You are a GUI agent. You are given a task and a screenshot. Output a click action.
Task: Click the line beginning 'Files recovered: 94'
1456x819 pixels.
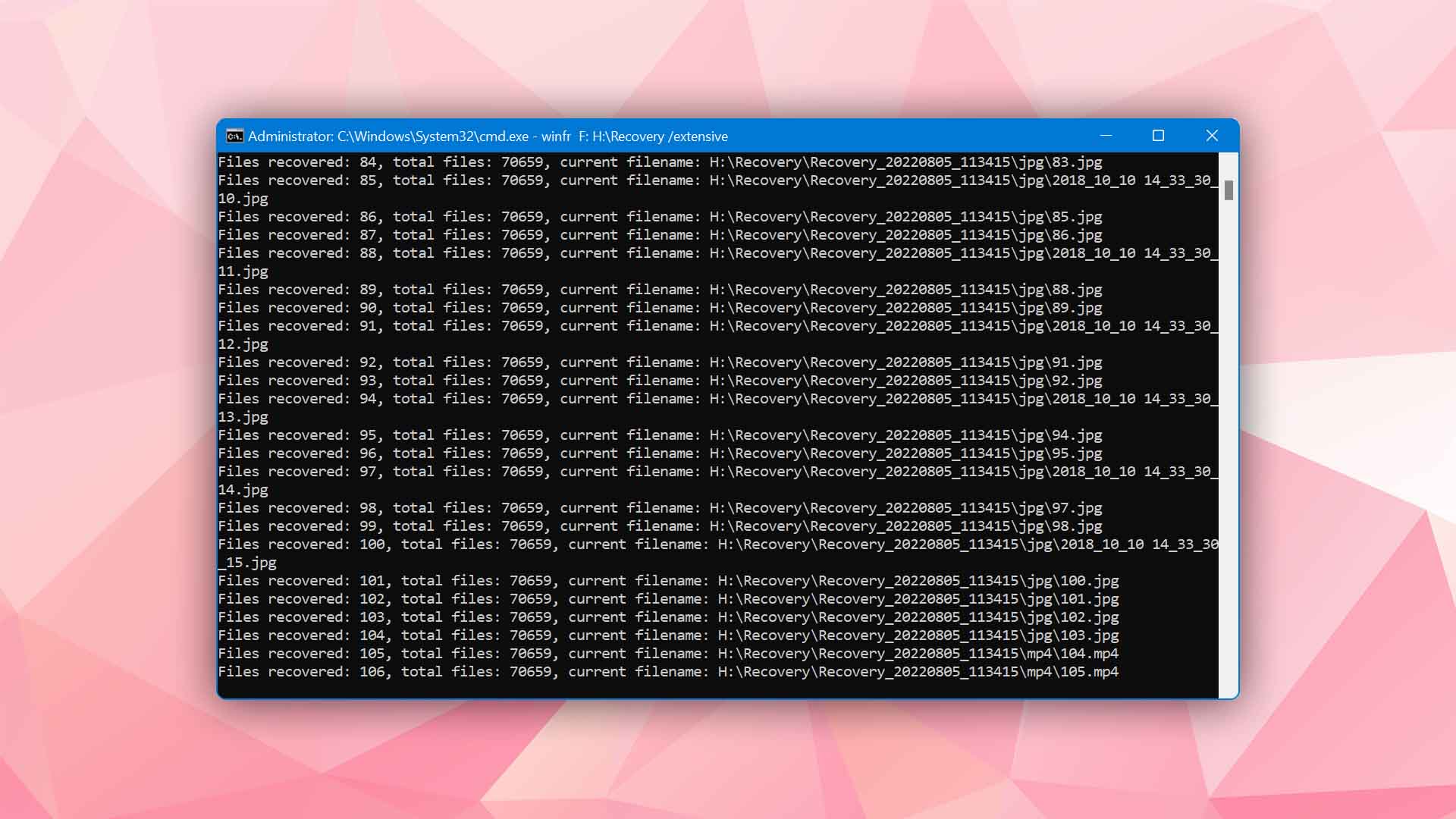(x=717, y=399)
